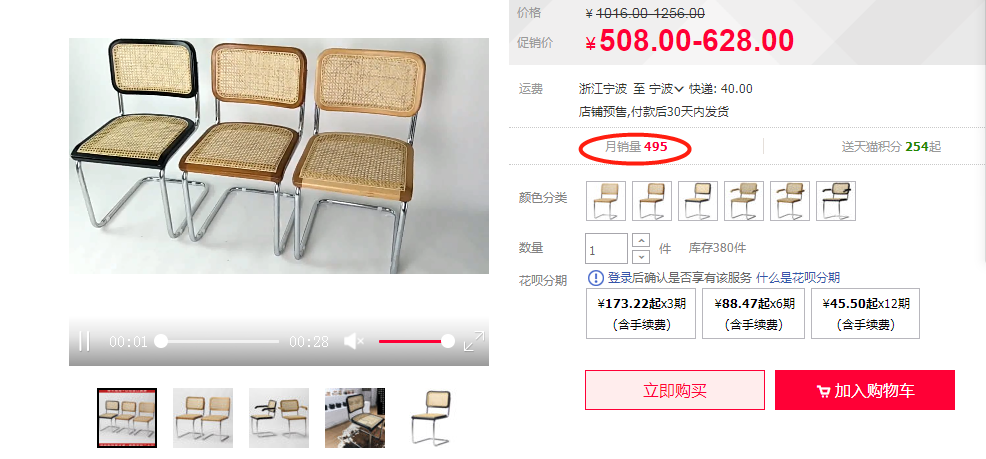The height and width of the screenshot is (459, 986).
Task: Click the quantity input field
Action: tap(606, 248)
